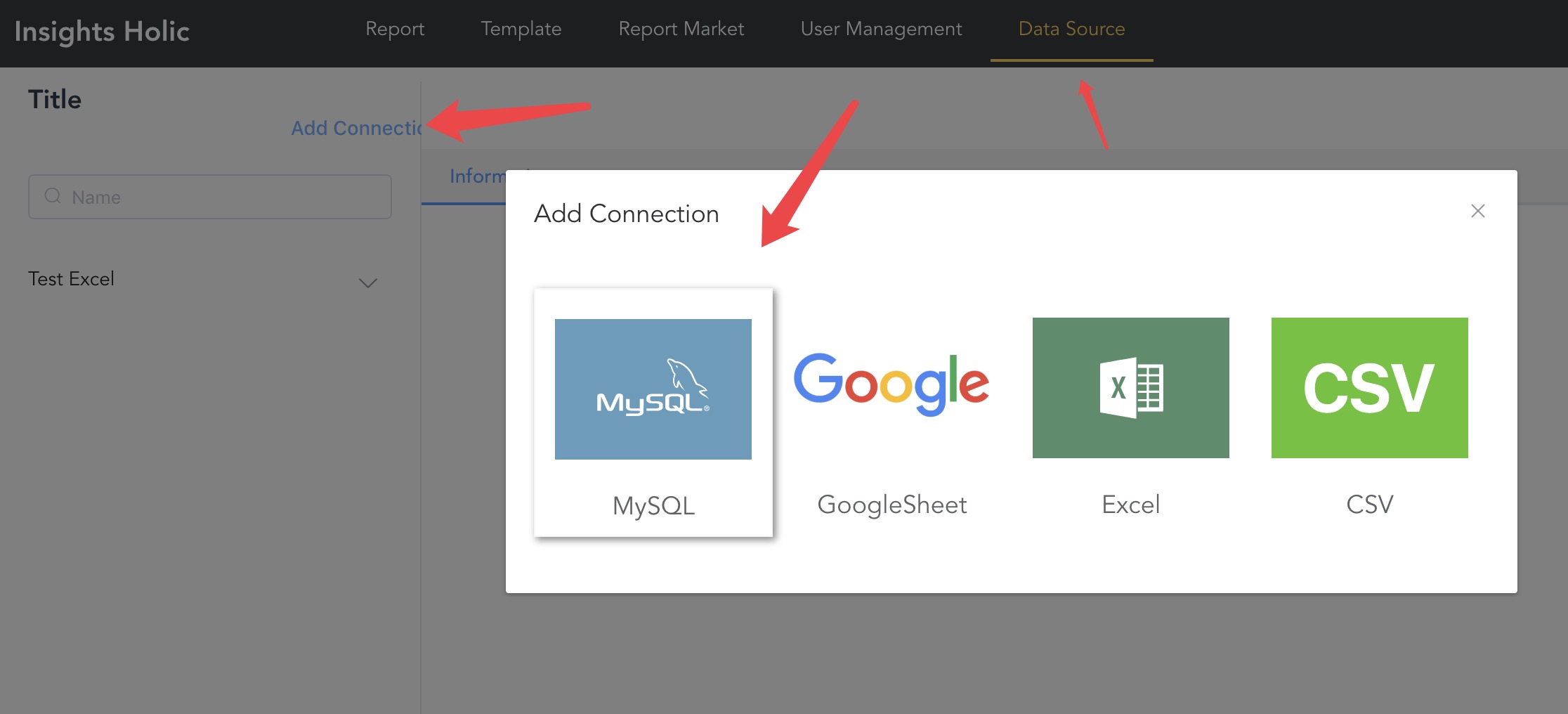Click the Add Connection dialog title
This screenshot has height=714, width=1568.
627,214
